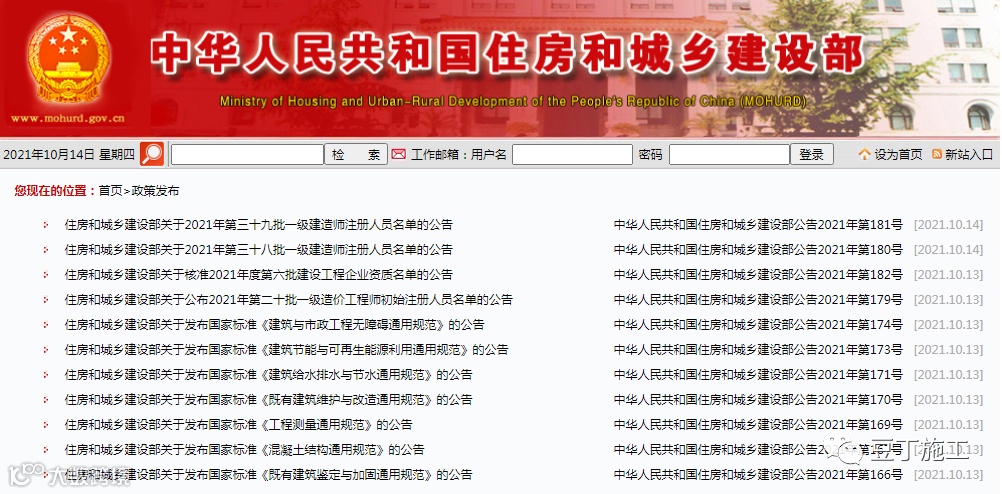Open the notice about 第六批建设工程企业资质名单
Screen dimensions: 1002x494
(258, 274)
